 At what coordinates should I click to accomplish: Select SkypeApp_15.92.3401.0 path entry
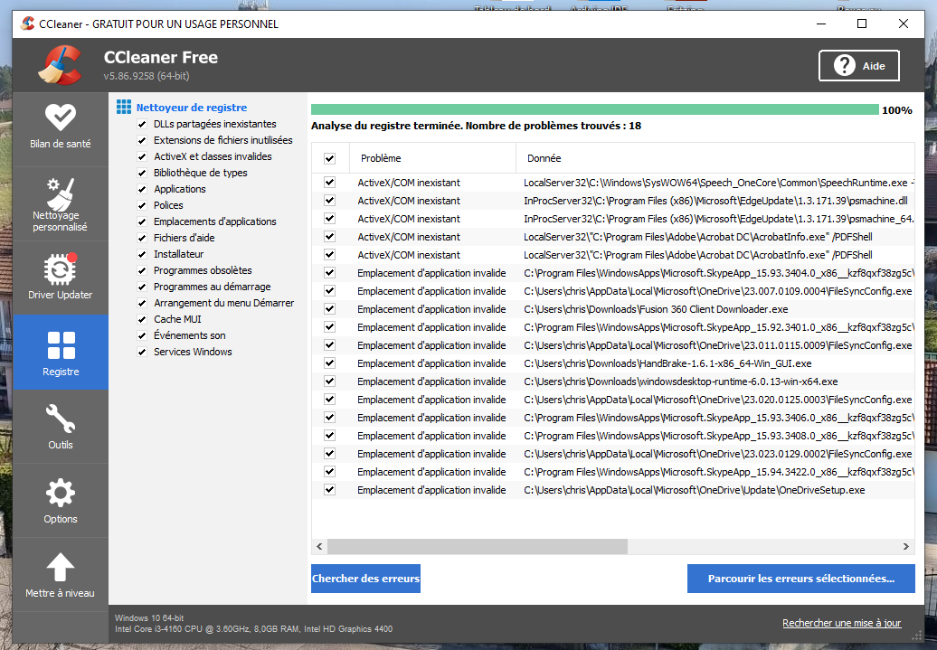[719, 327]
